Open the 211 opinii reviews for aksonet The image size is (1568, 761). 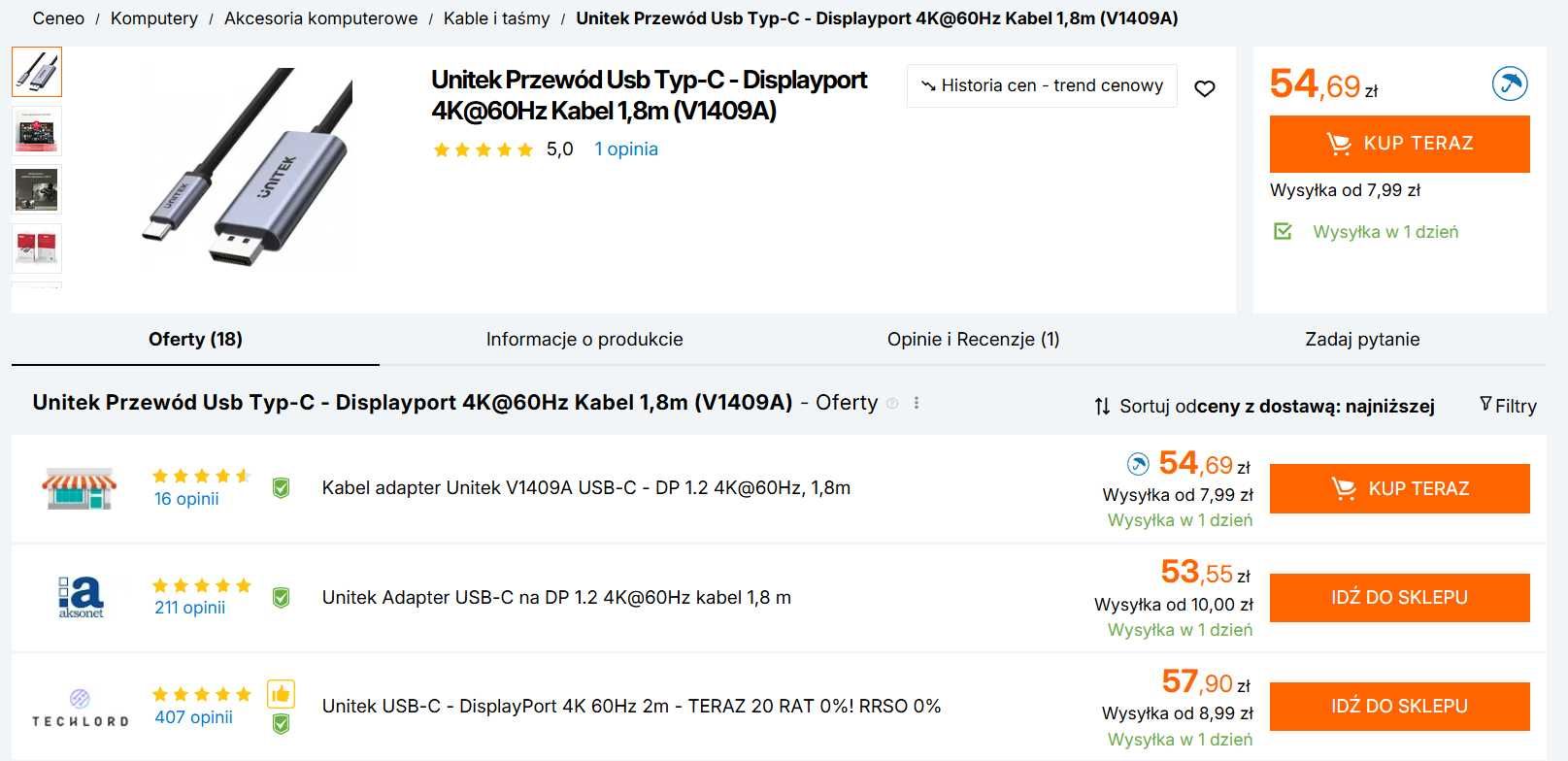pyautogui.click(x=189, y=608)
